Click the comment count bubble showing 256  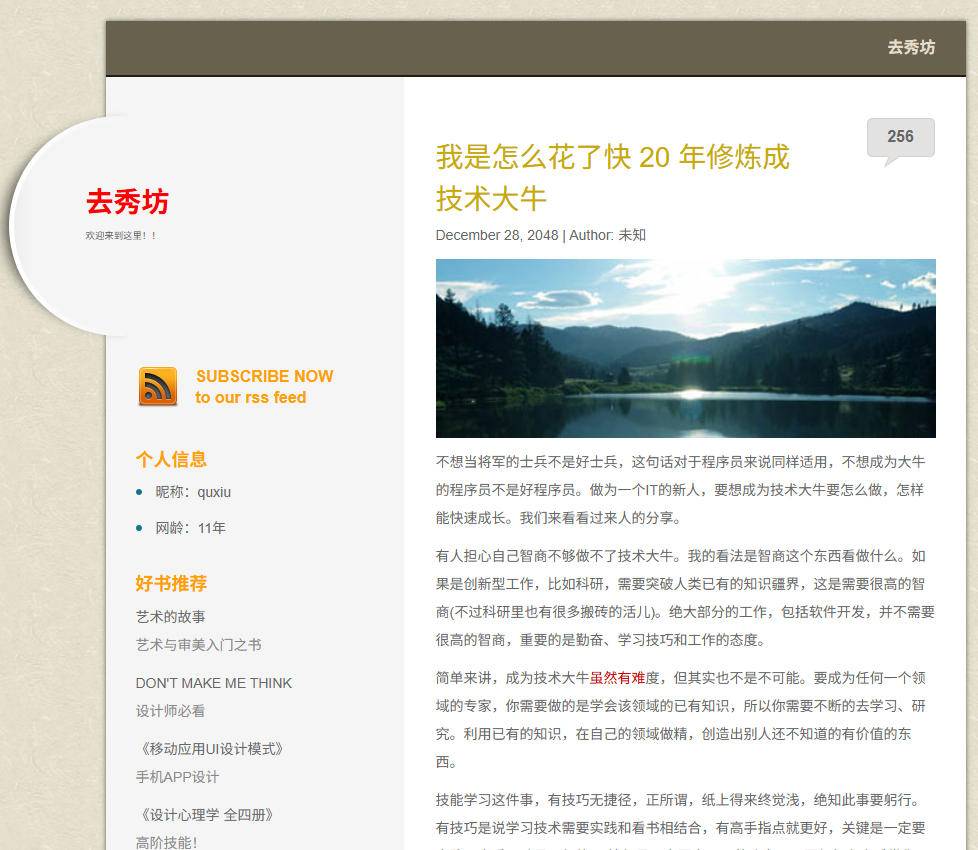899,137
